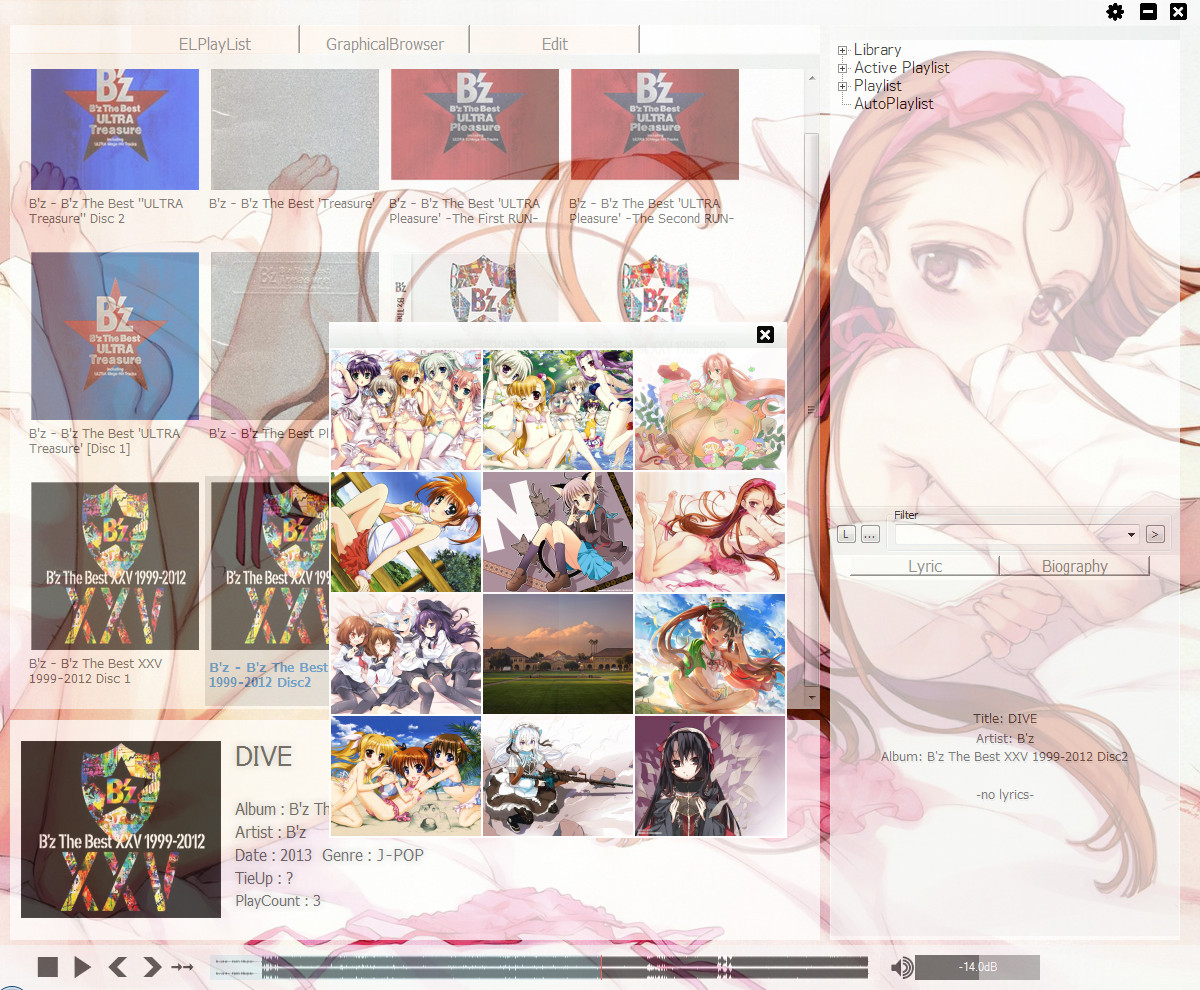Skip to the next track
The width and height of the screenshot is (1200, 990).
pyautogui.click(x=151, y=967)
